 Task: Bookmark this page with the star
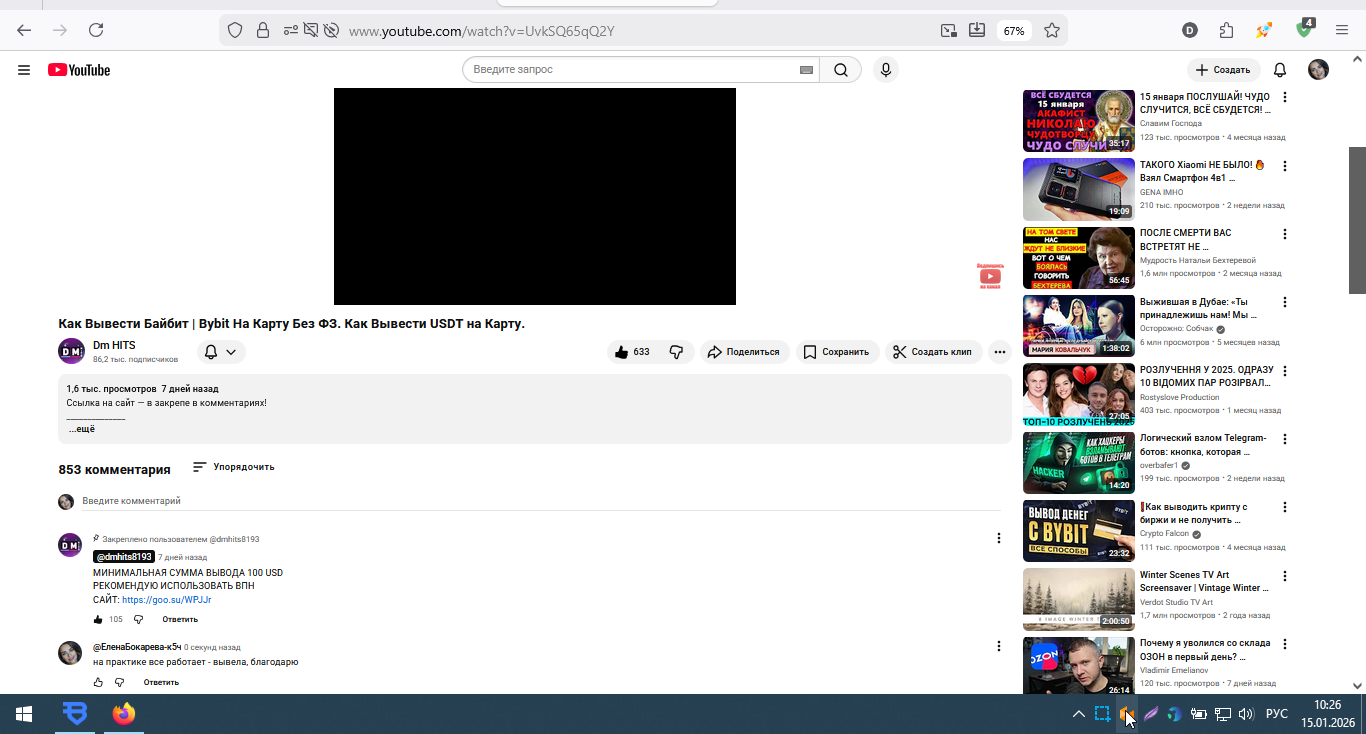pos(1052,31)
